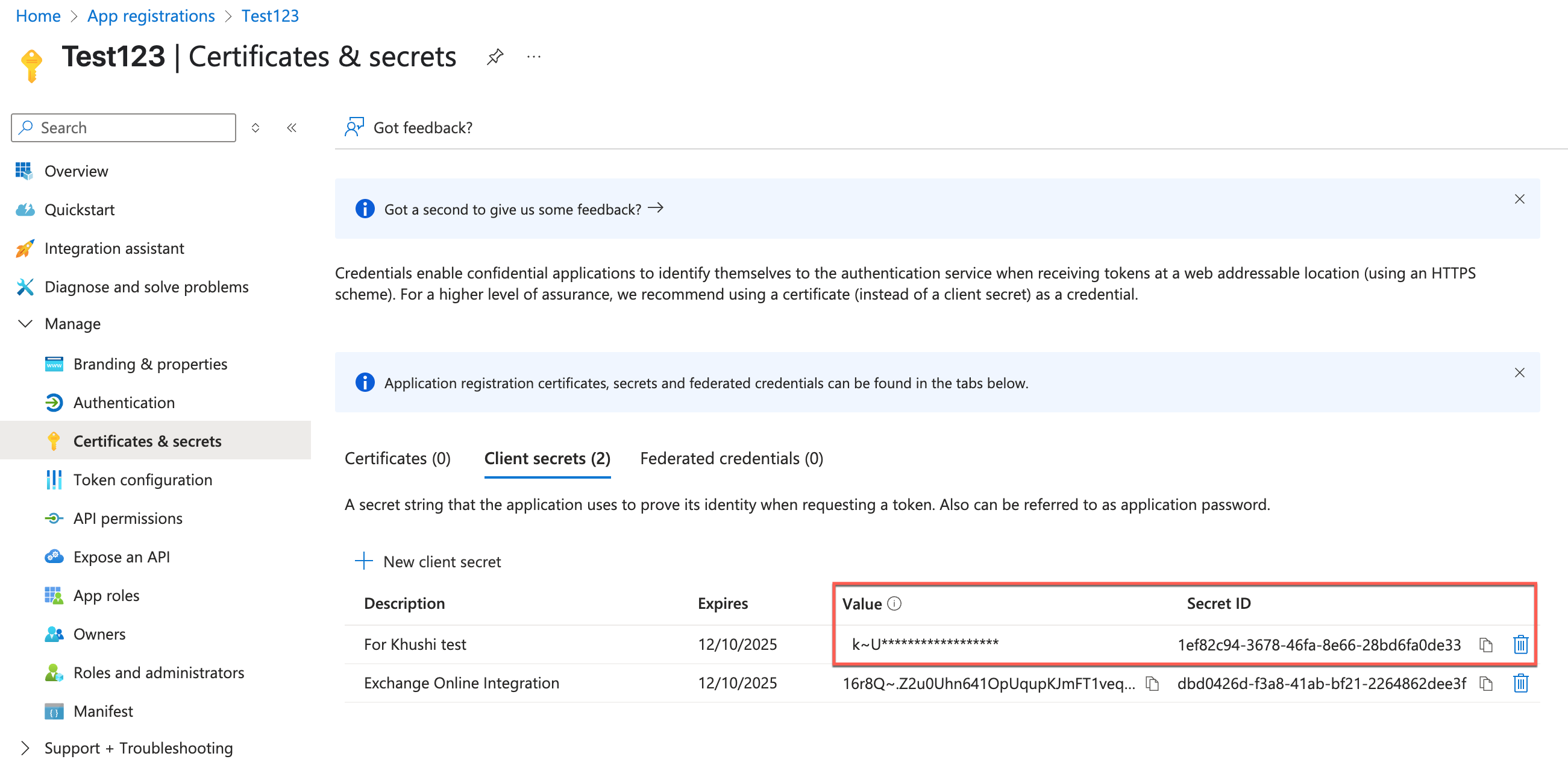Click New client secret

[428, 562]
